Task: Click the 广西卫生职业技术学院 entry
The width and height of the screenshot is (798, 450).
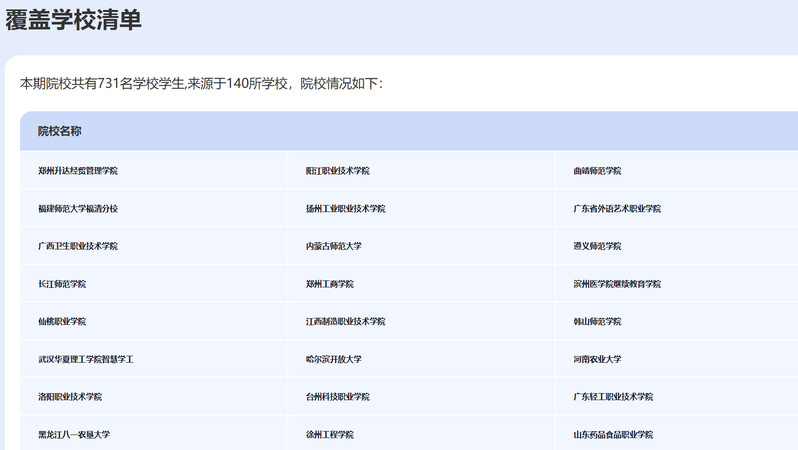Action: pos(78,246)
